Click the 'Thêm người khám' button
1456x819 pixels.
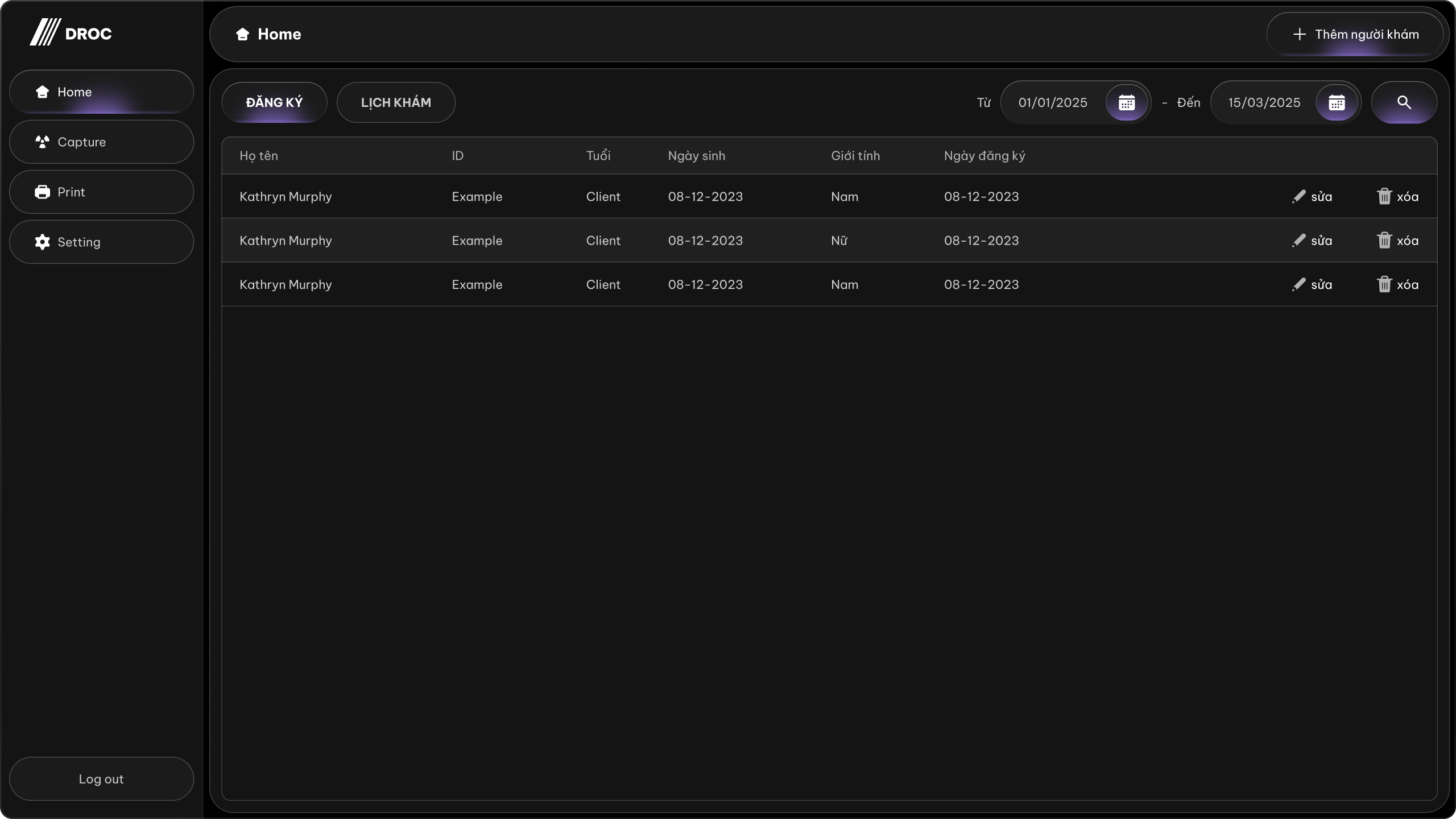(x=1355, y=34)
